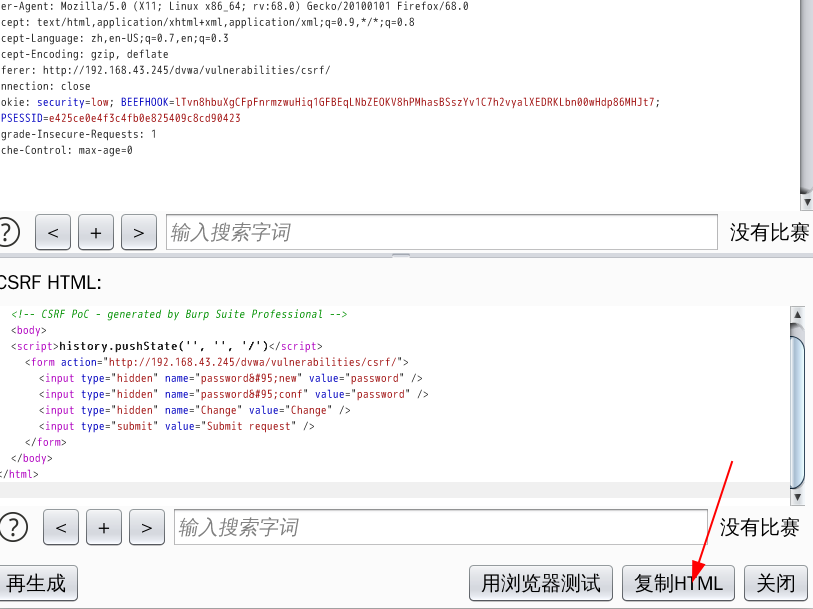Click the BEEFHOOK cookie value
The image size is (813, 609).
pyautogui.click(x=415, y=102)
